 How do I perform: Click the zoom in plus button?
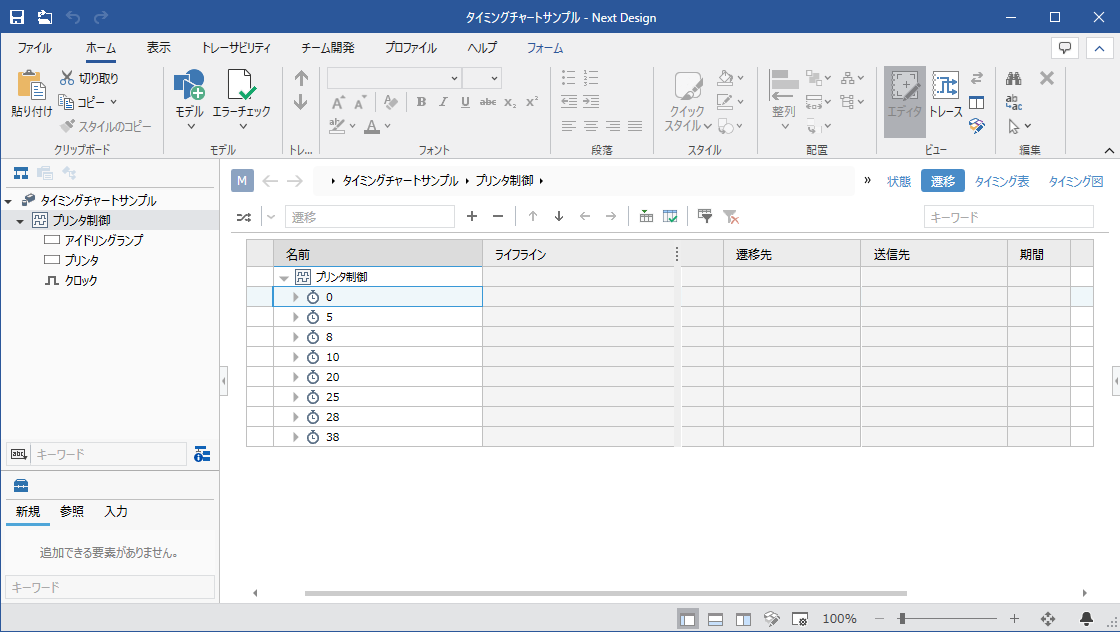coord(1014,618)
